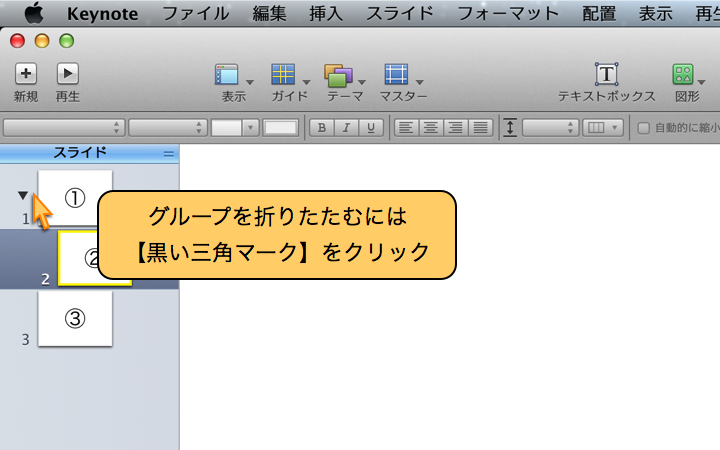Open the 図形 shapes icon

pyautogui.click(x=683, y=74)
